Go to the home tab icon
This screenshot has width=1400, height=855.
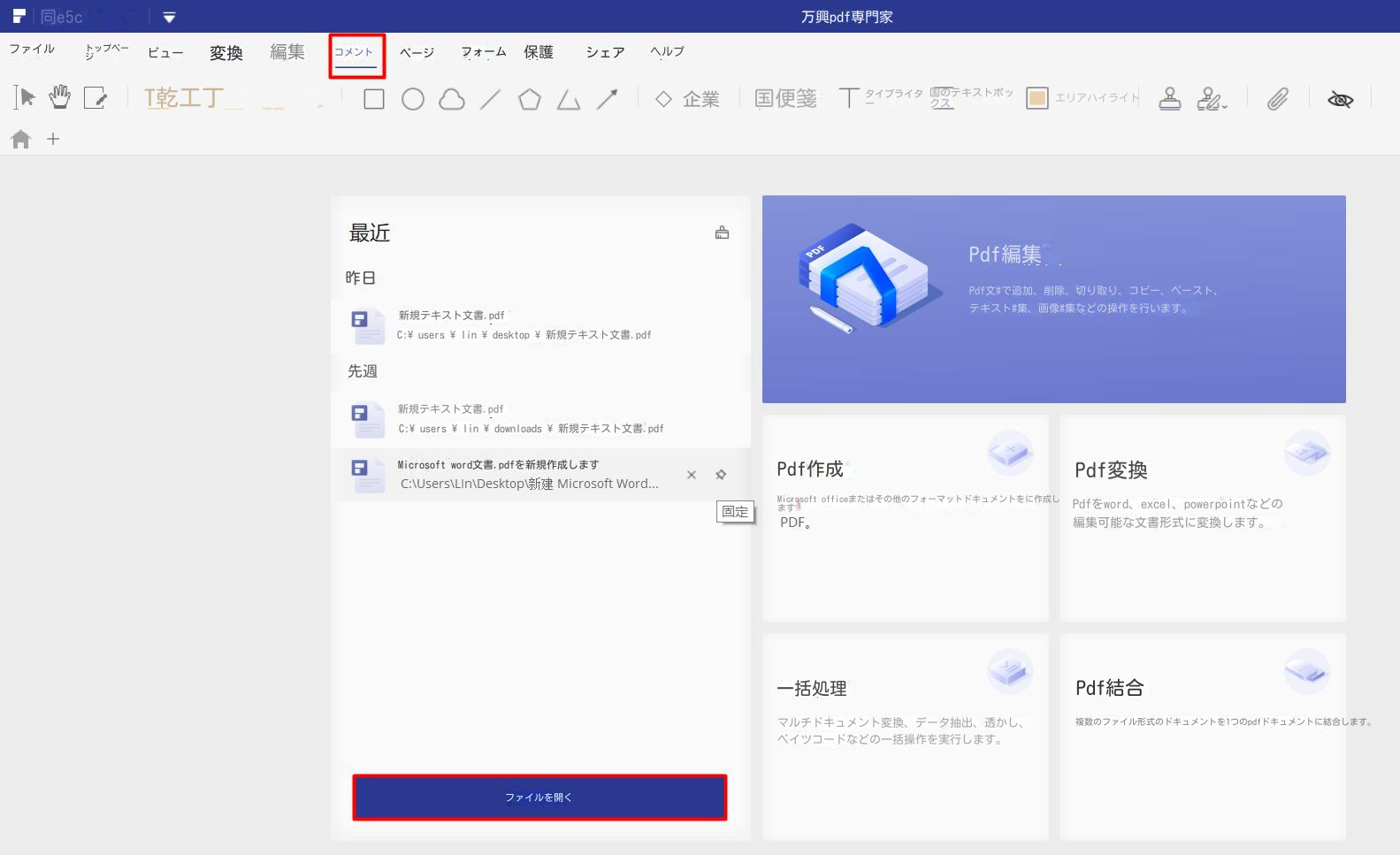[21, 139]
